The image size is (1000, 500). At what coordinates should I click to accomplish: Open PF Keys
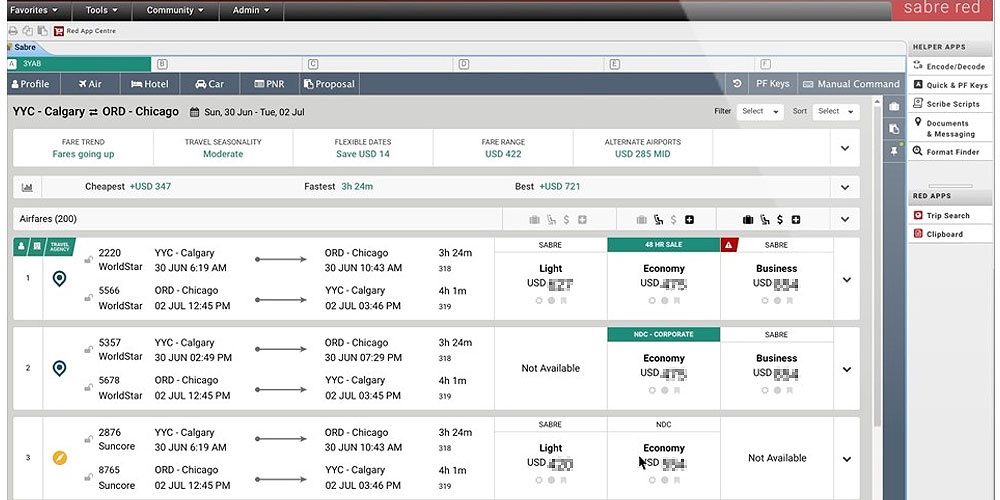[x=772, y=84]
